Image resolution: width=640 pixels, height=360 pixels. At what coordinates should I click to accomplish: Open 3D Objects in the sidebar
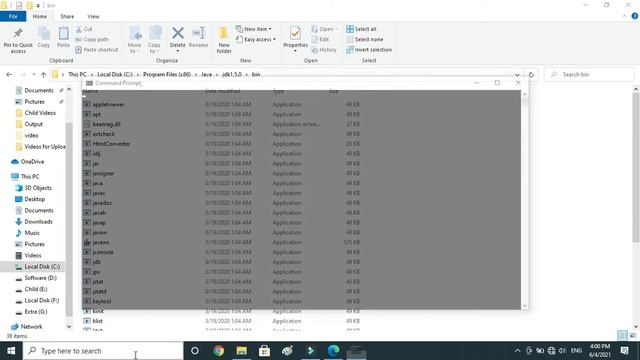click(33, 188)
